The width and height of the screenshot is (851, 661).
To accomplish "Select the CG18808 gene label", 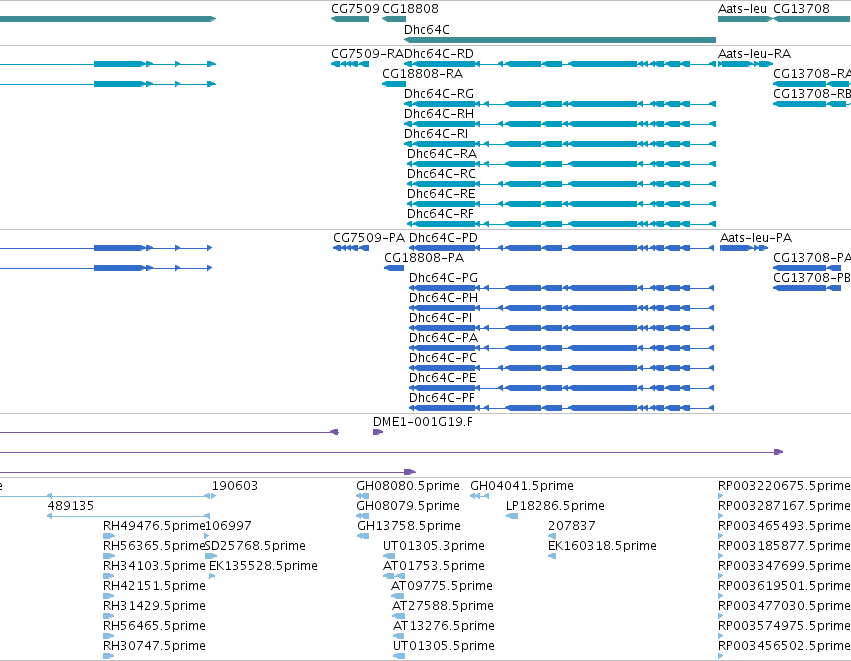I will click(x=410, y=9).
